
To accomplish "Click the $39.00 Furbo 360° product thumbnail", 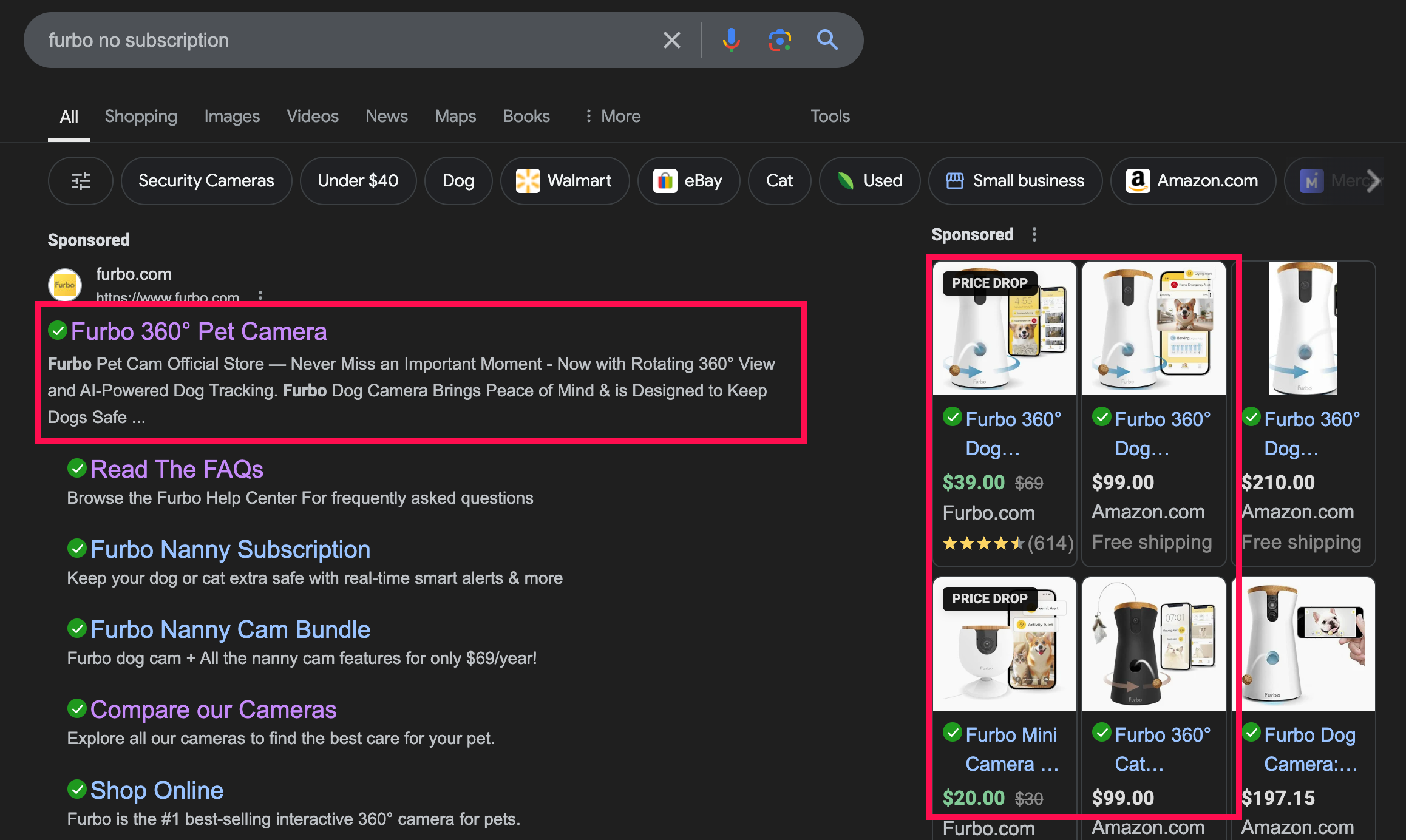I will 1004,331.
